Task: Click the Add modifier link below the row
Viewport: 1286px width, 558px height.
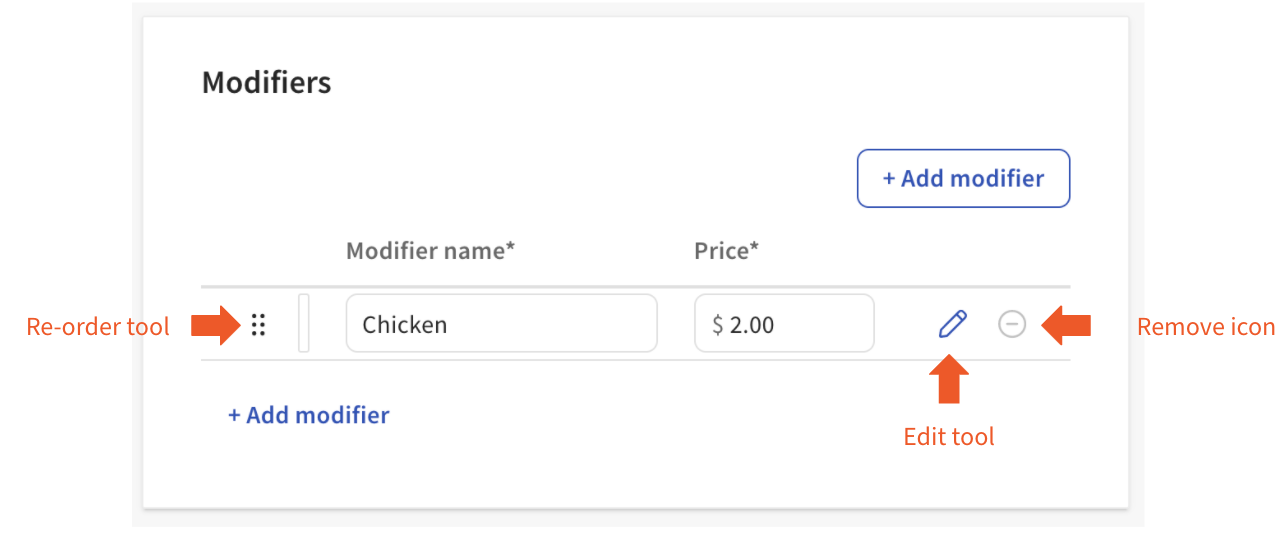Action: click(x=309, y=415)
